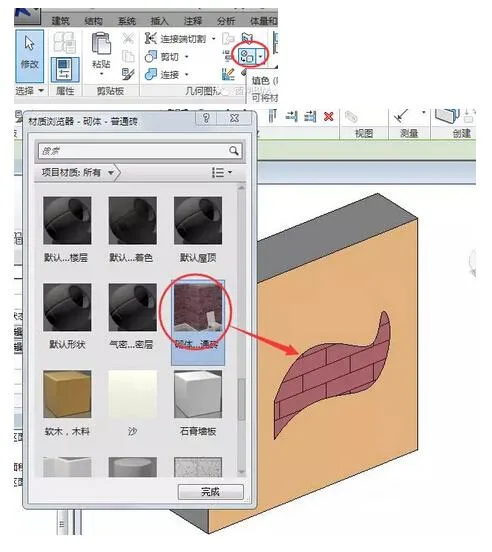Open the 注释 ribbon tab

click(193, 21)
